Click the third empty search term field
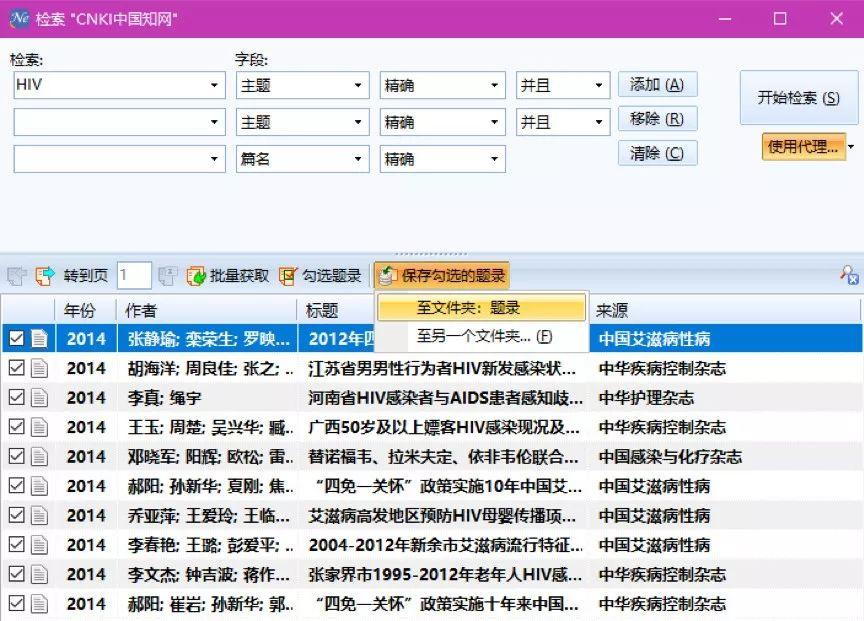The height and width of the screenshot is (621, 864). (120, 159)
